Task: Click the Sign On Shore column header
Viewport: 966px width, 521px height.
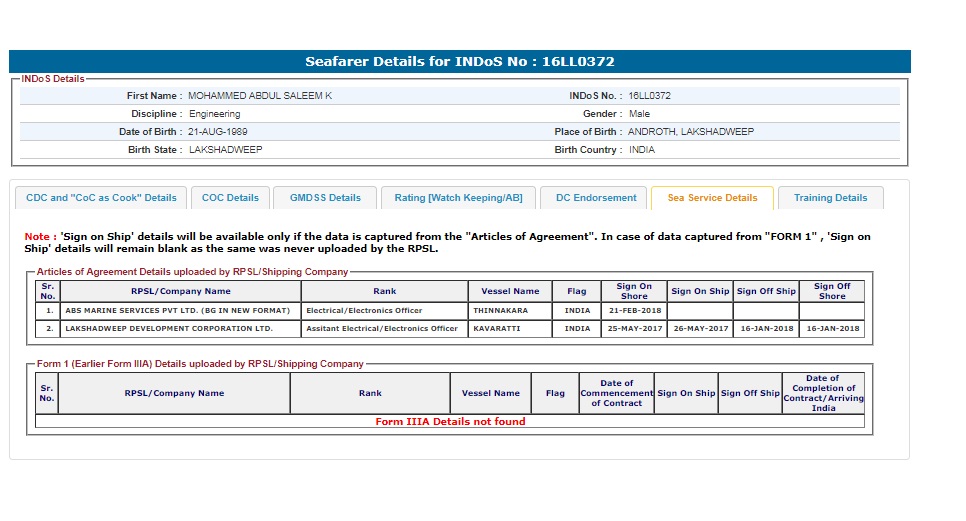Action: (x=634, y=291)
